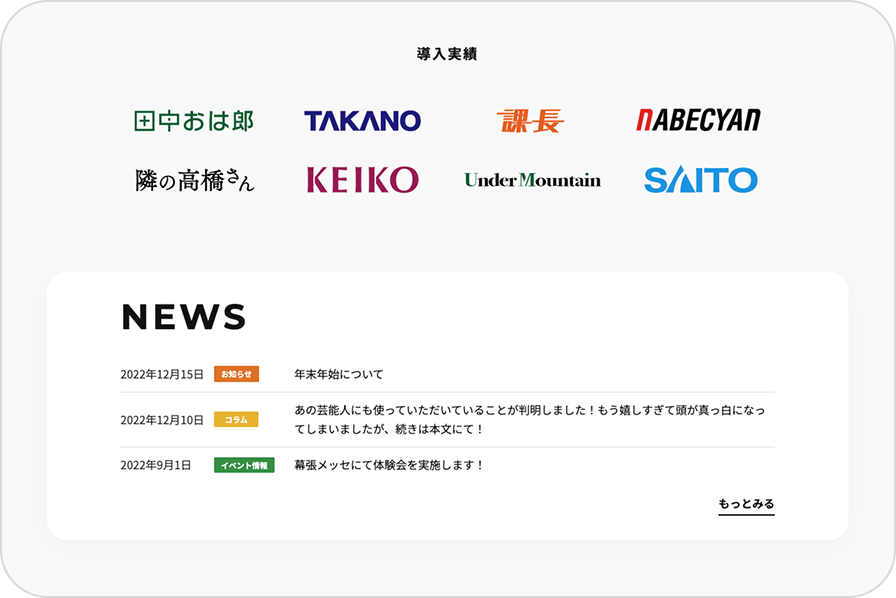896x598 pixels.
Task: Click the 2022年9月1日 news date
Action: pos(156,465)
